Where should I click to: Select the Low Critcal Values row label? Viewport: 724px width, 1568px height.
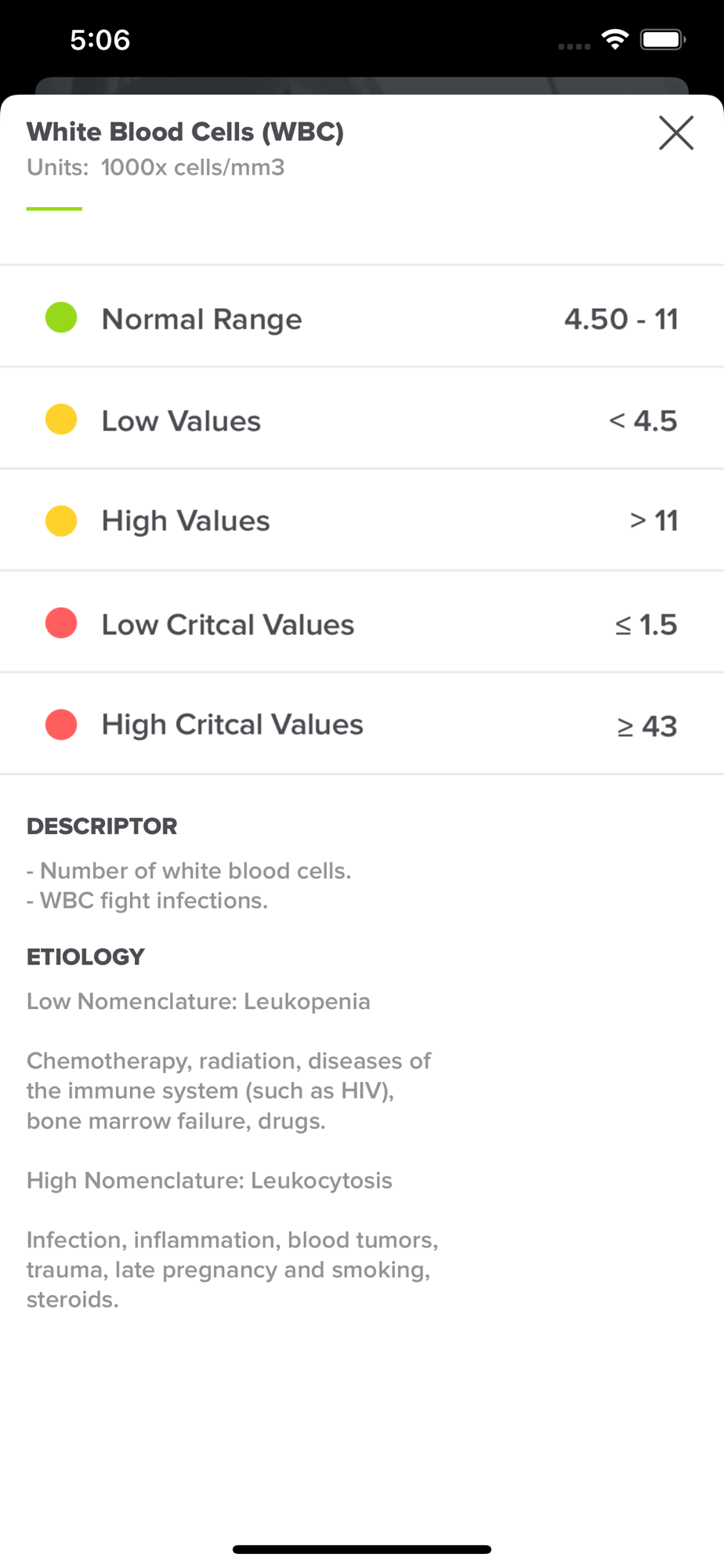(x=228, y=625)
